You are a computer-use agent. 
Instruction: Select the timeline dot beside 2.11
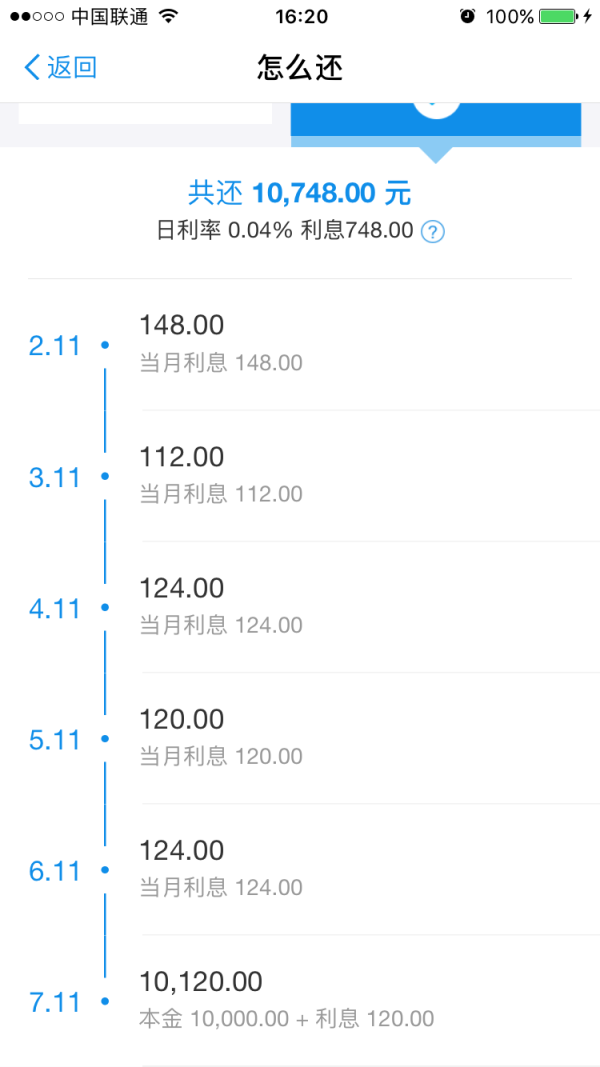[104, 344]
